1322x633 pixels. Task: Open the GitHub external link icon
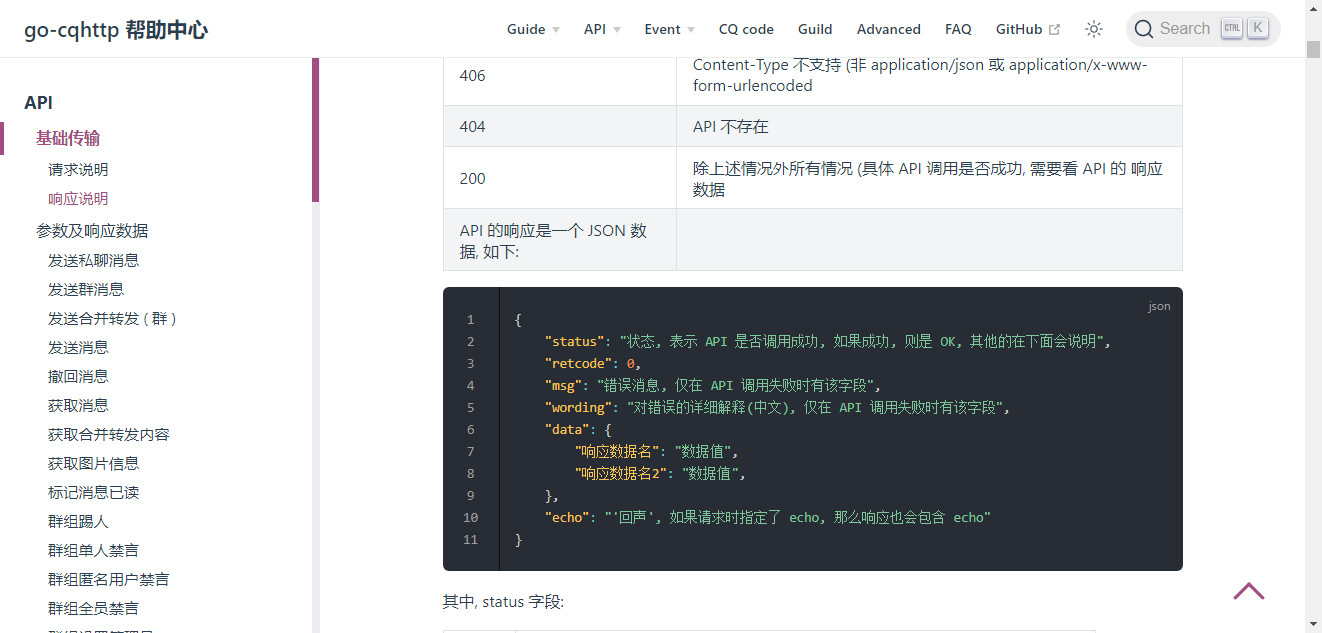pyautogui.click(x=1054, y=30)
